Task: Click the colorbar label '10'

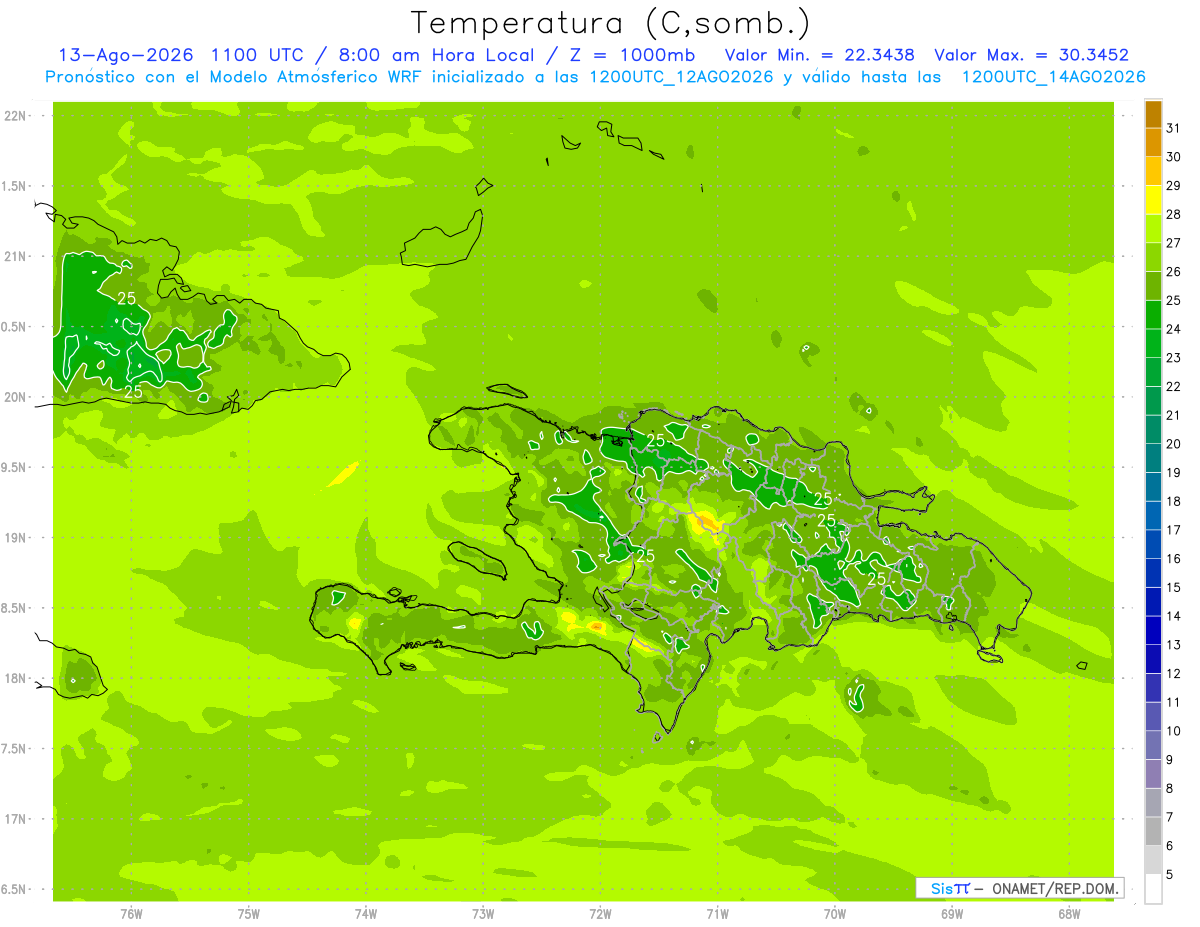Action: coord(1174,731)
